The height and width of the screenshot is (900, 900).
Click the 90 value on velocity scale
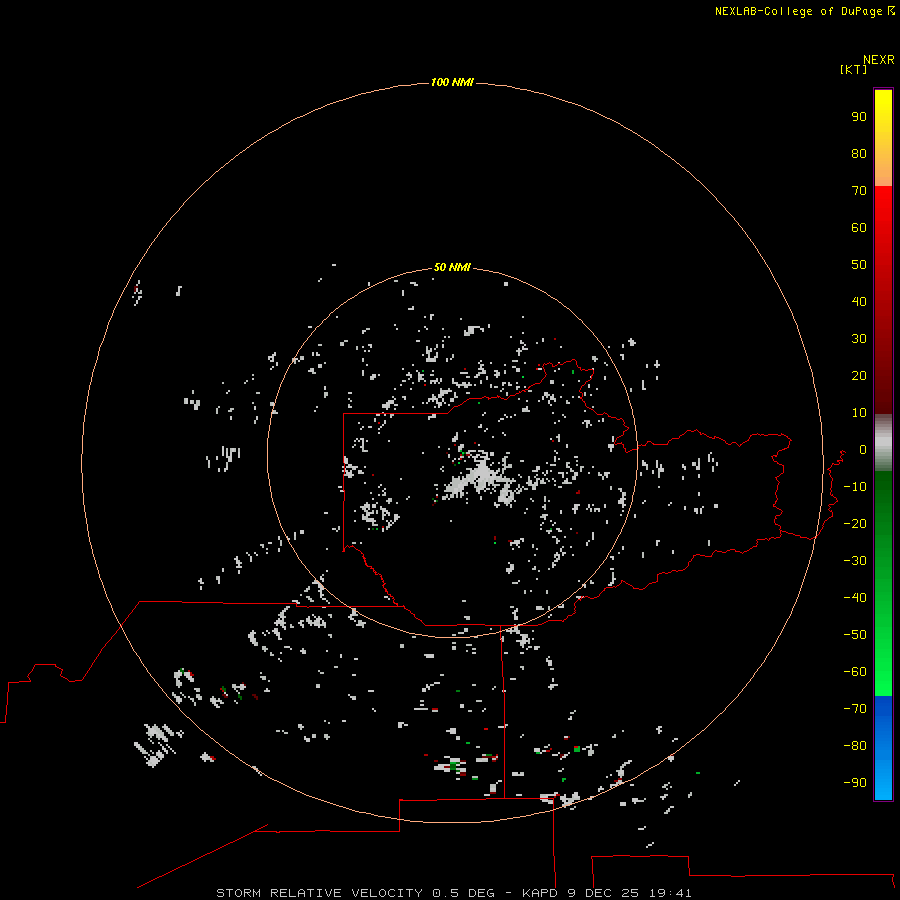click(859, 117)
